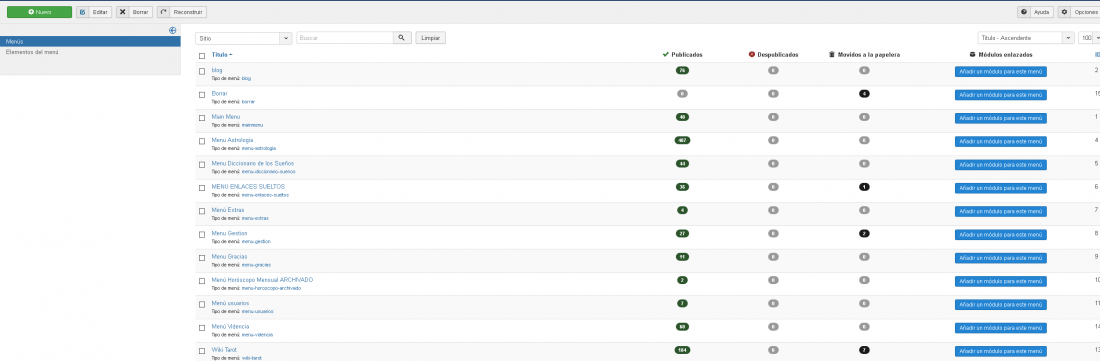Add a module for Wiki Tarot

click(1000, 351)
